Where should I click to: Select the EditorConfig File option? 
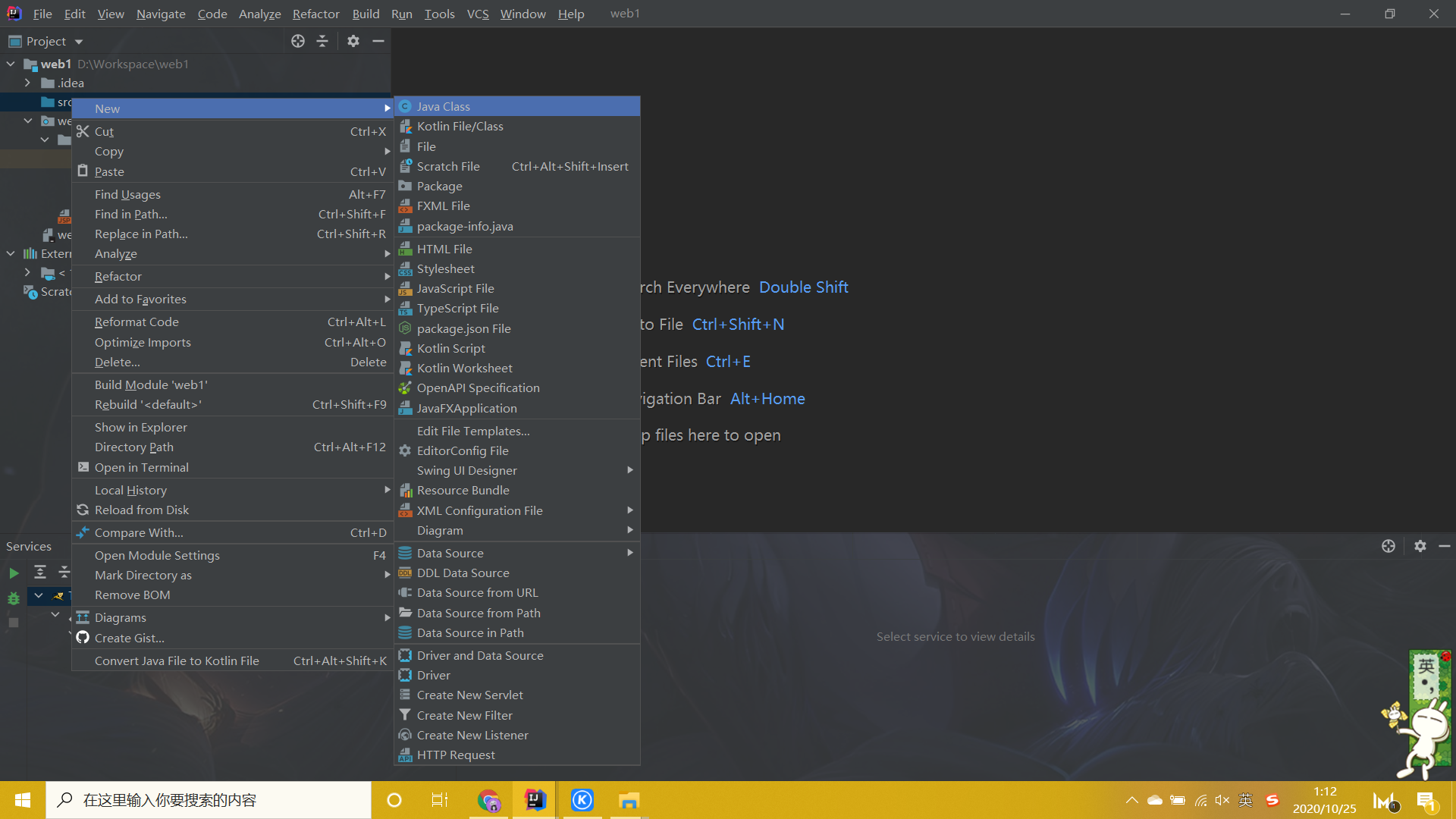[x=517, y=450]
